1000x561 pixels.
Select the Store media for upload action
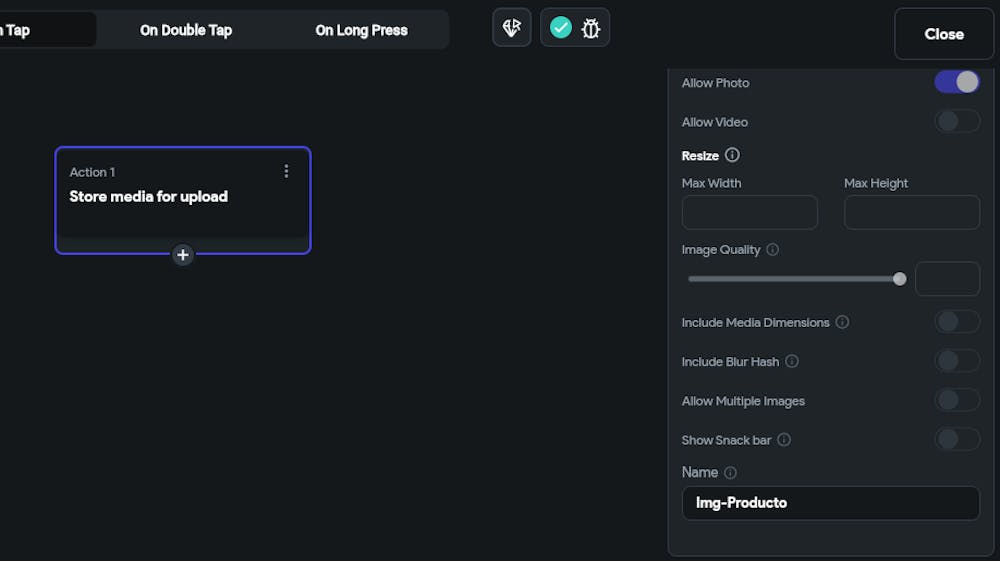(x=148, y=197)
